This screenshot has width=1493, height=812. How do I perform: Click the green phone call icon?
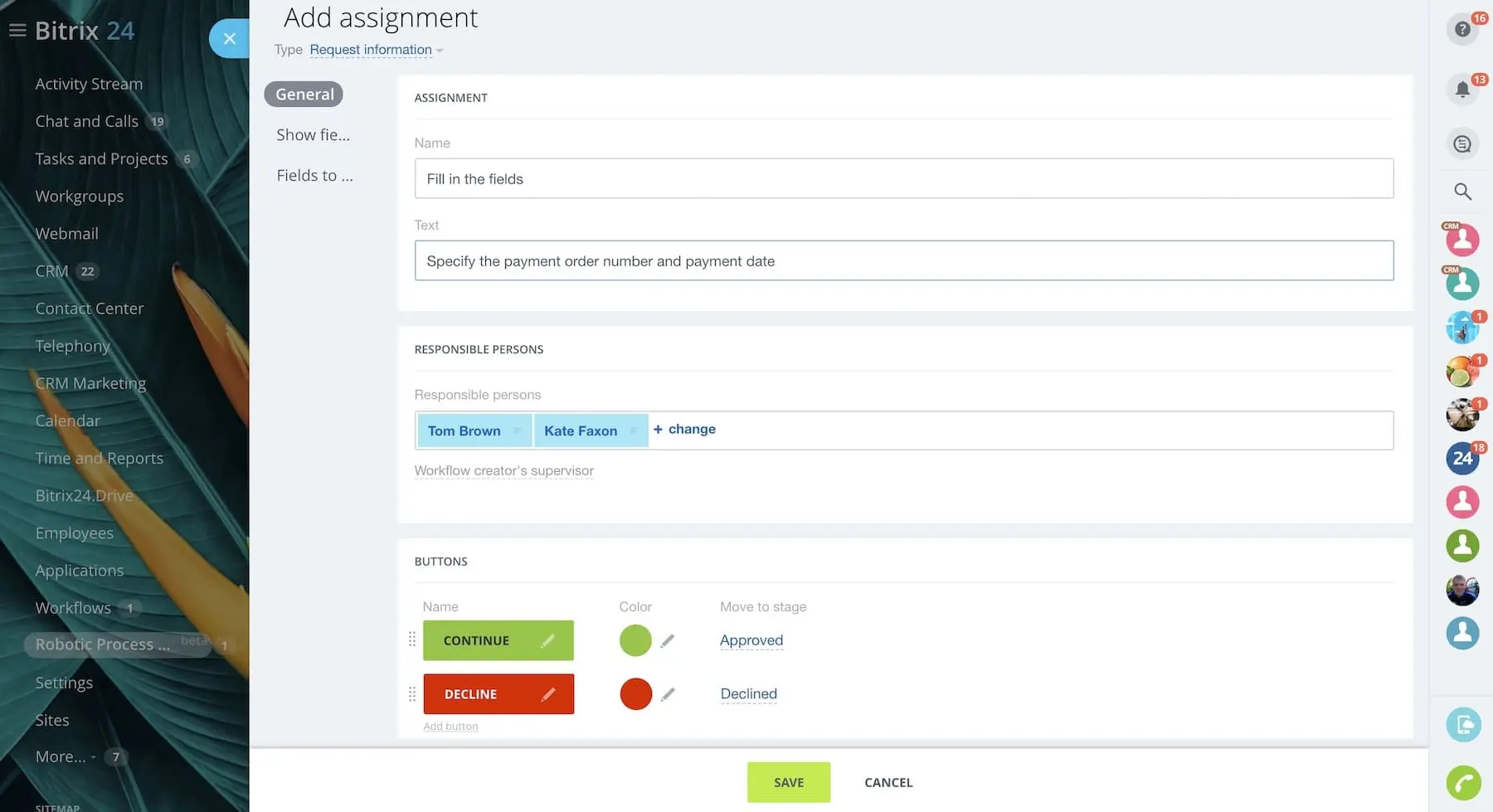point(1463,782)
